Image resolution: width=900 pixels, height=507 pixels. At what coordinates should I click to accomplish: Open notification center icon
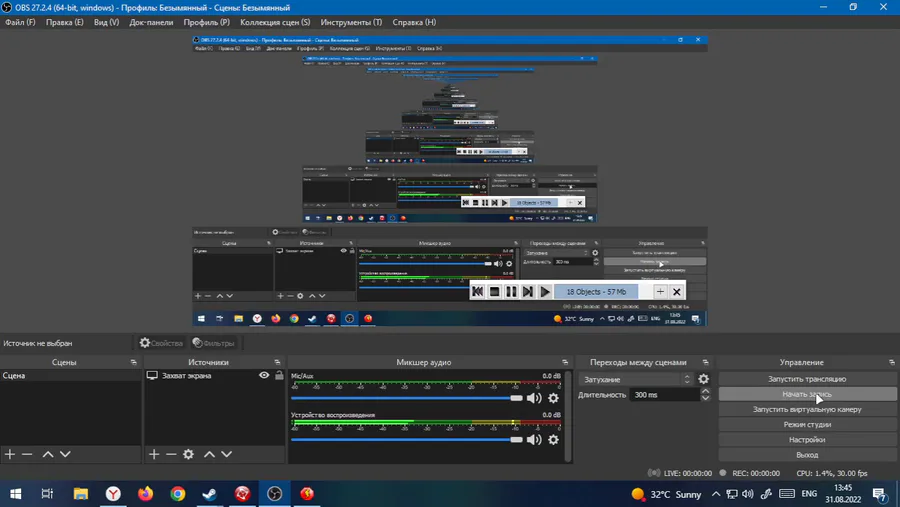[x=879, y=494]
